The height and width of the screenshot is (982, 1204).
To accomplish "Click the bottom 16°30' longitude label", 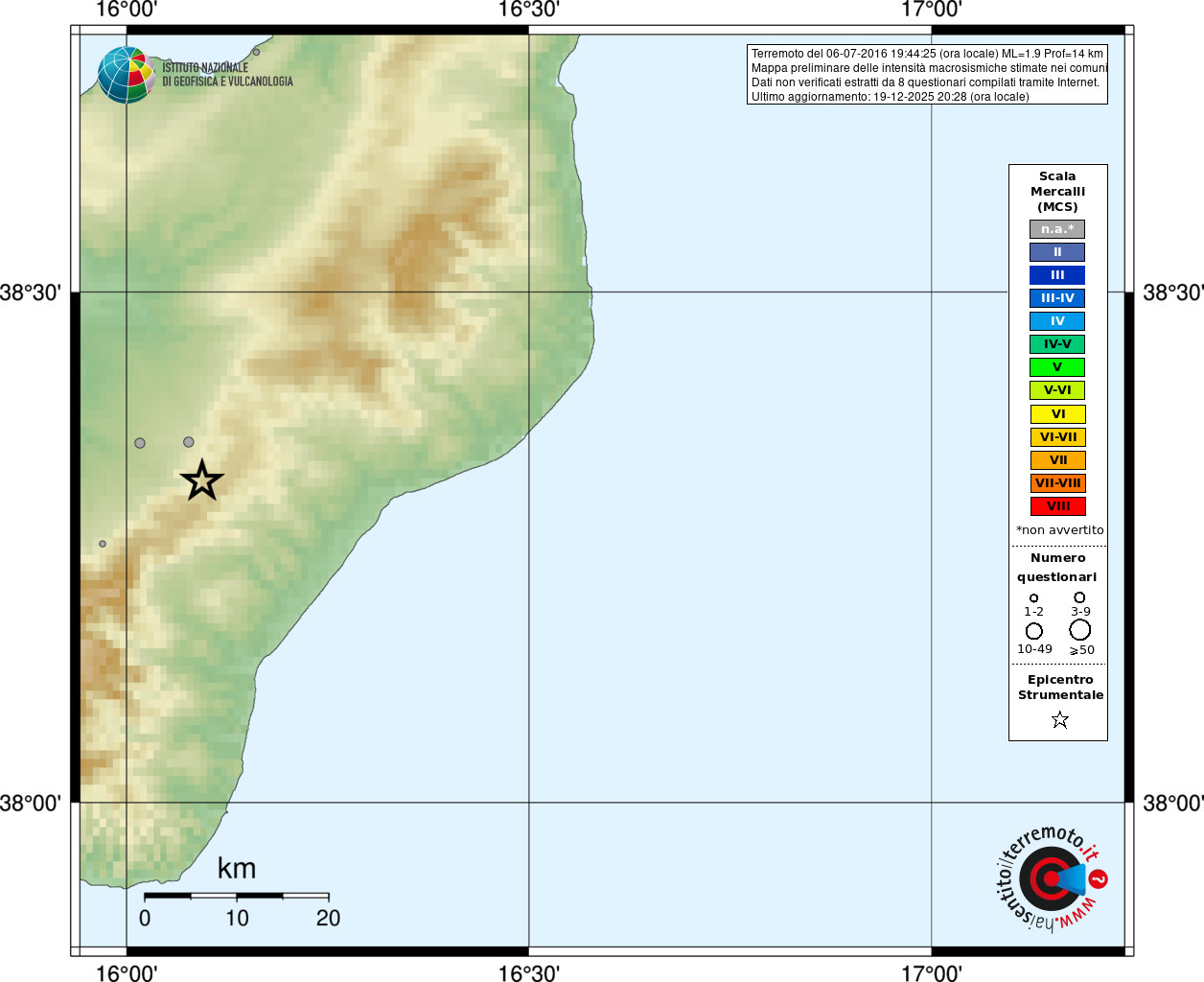I will pos(529,973).
